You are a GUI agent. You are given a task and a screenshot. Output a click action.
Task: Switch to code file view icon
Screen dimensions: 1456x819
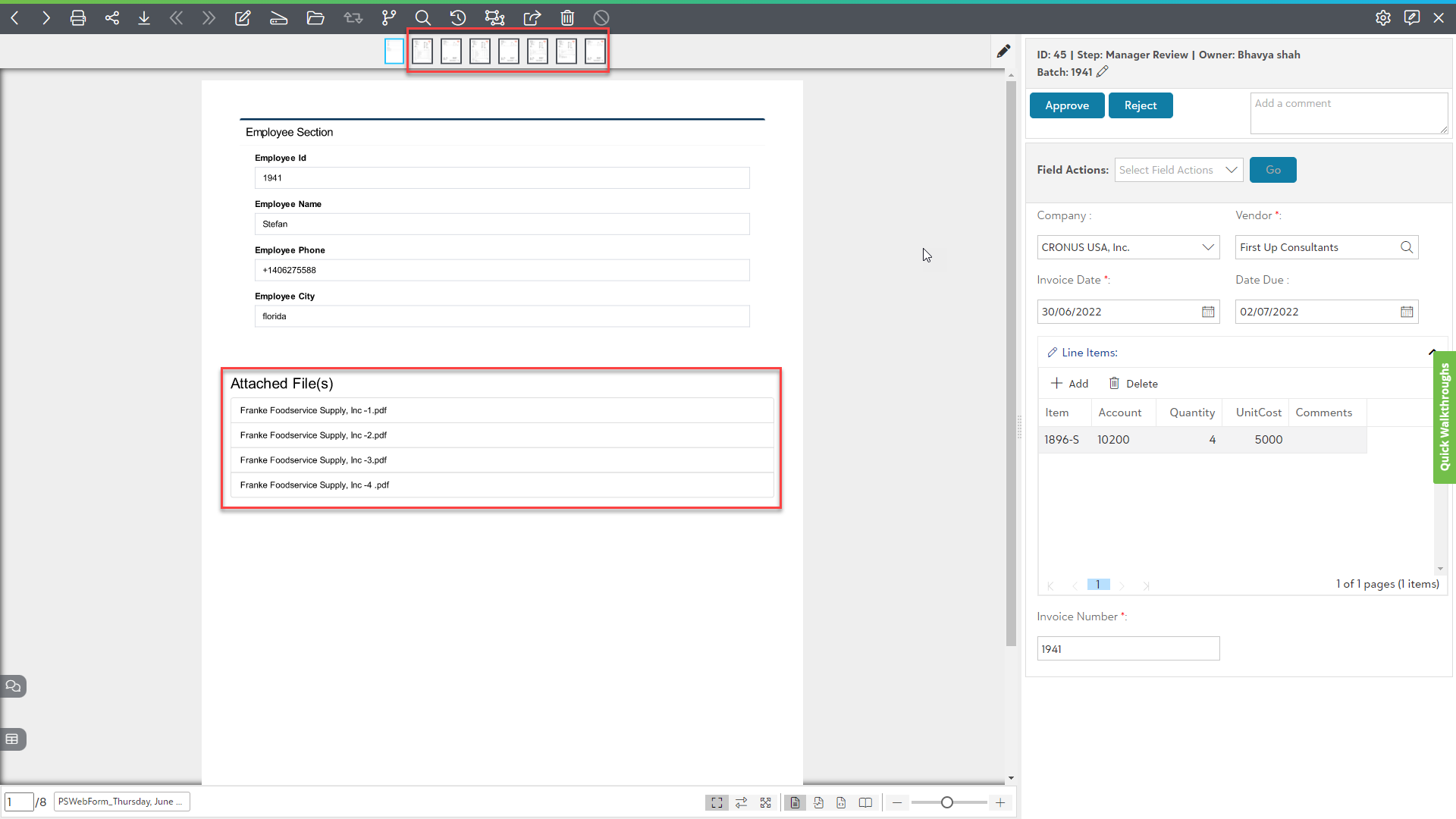(x=841, y=802)
